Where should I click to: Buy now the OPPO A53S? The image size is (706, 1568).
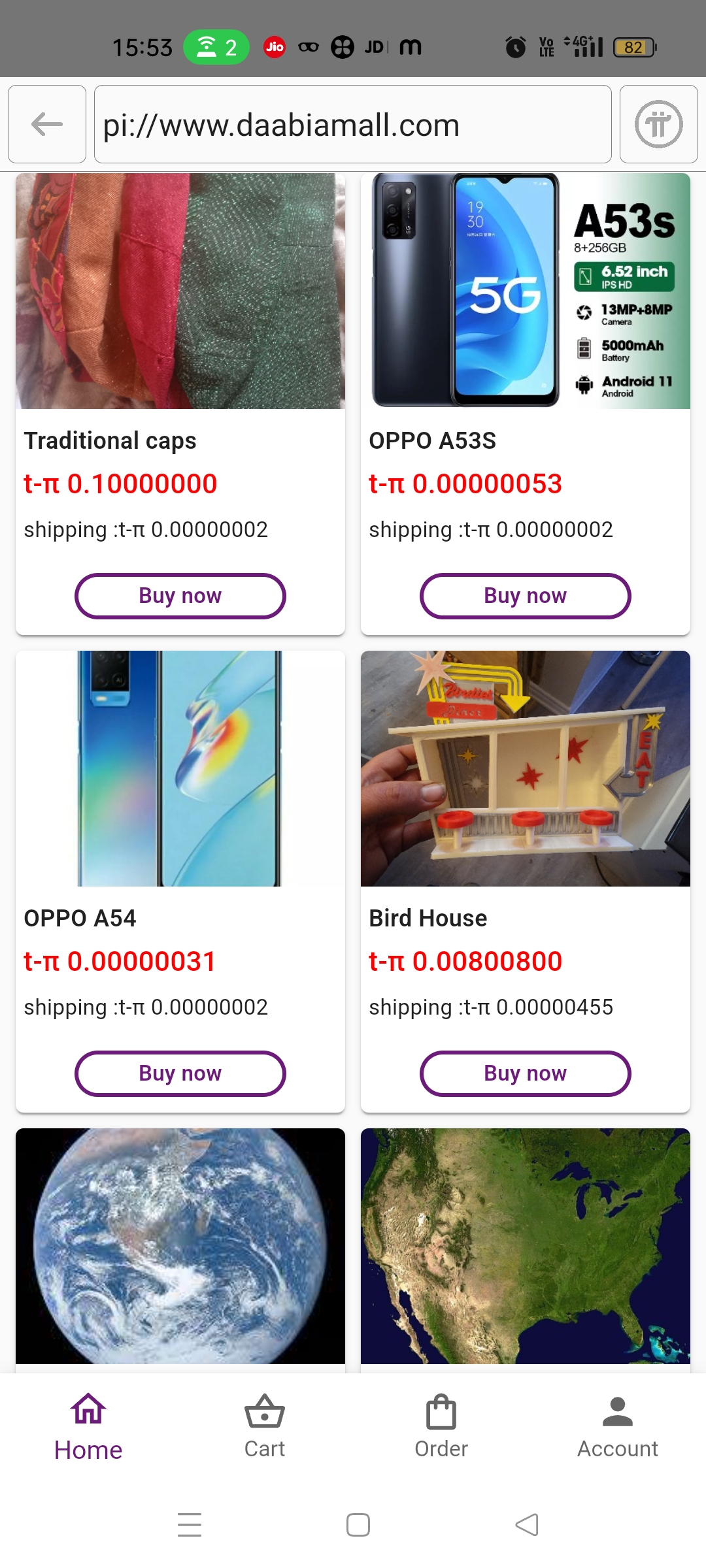526,596
